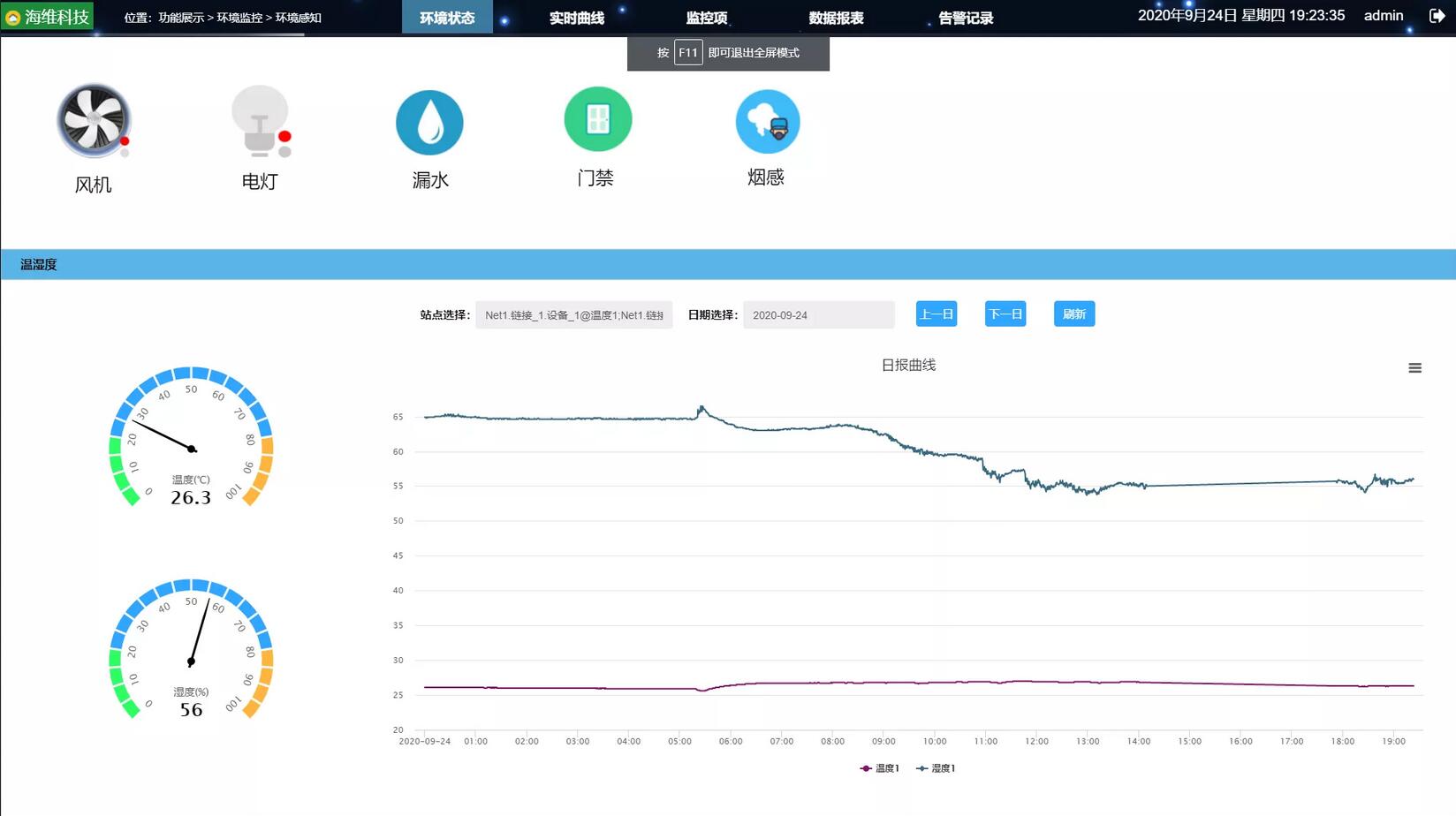Open the 数据报表 tab
Viewport: 1456px width, 816px height.
pos(836,18)
